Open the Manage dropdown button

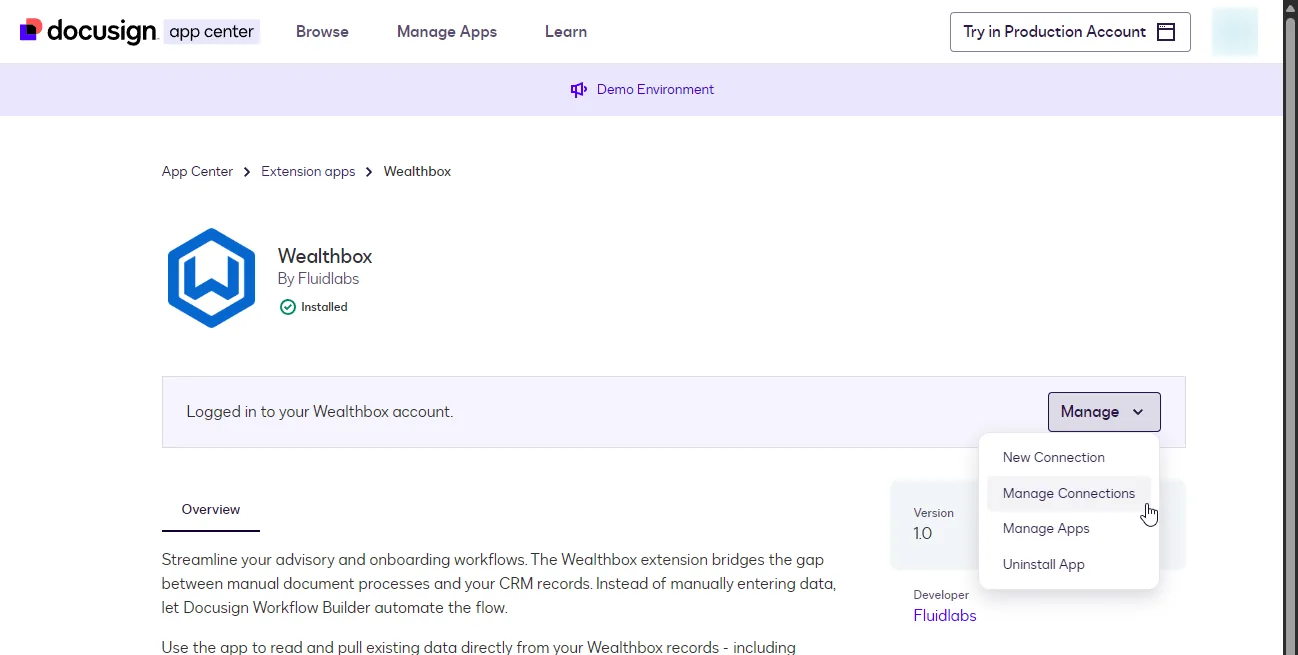pos(1104,412)
